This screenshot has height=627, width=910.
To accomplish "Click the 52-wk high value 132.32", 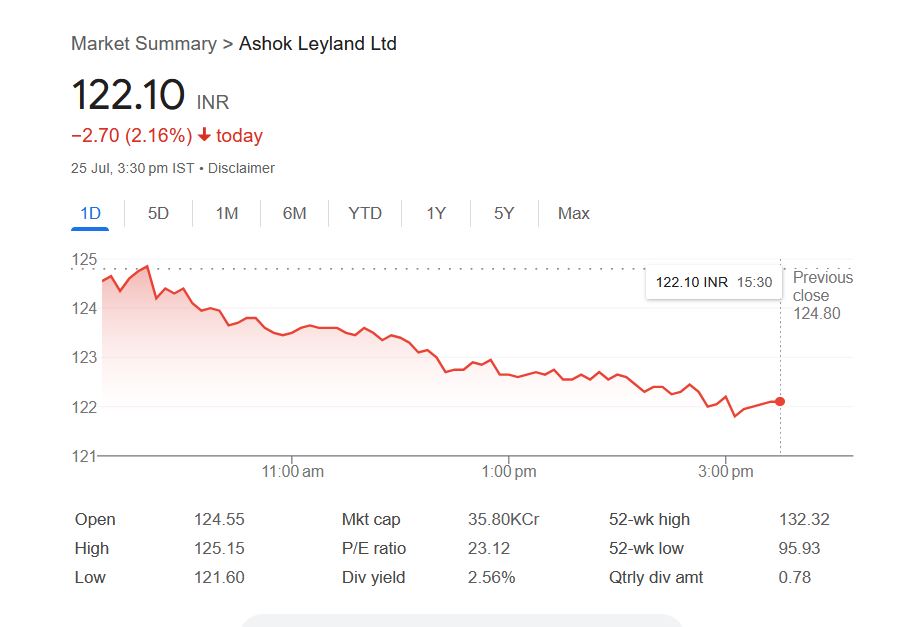I will click(804, 519).
